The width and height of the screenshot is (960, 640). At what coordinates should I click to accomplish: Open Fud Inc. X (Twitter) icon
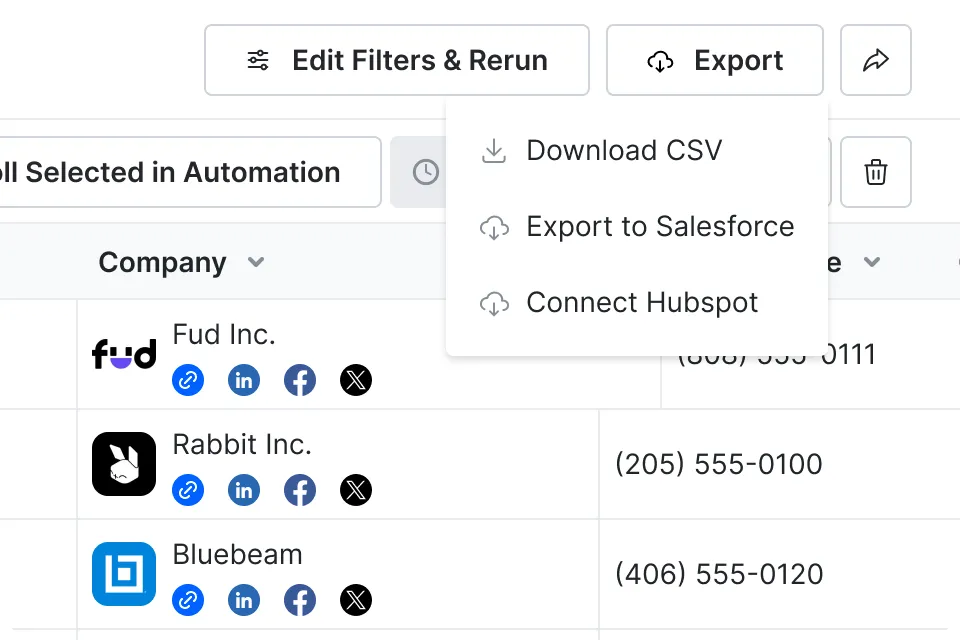coord(356,380)
